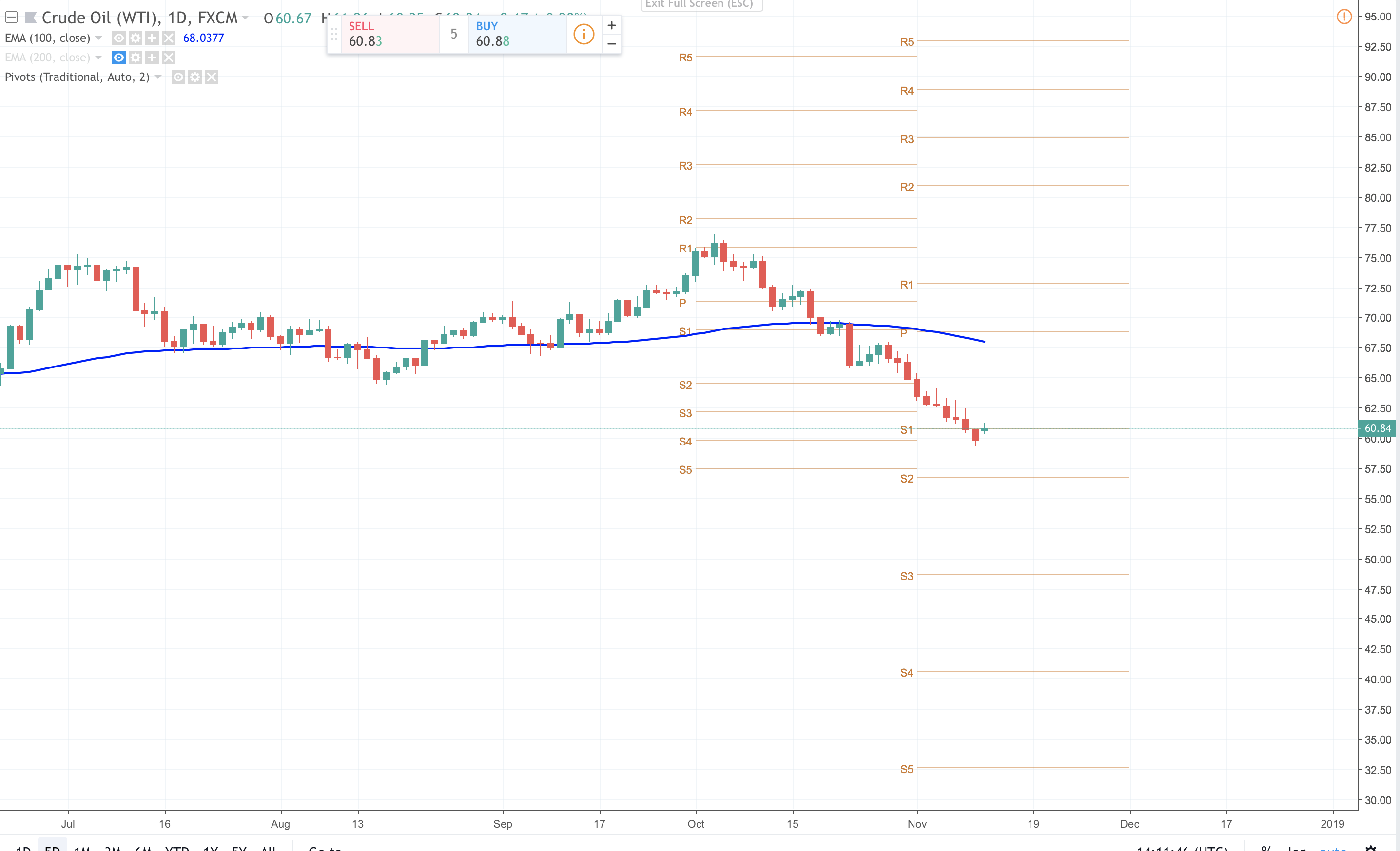Click the open price value 60.67
Viewport: 1400px width, 851px height.
[x=293, y=18]
